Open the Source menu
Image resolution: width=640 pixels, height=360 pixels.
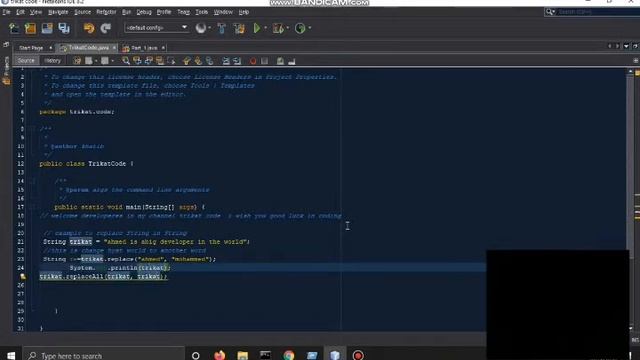point(82,12)
